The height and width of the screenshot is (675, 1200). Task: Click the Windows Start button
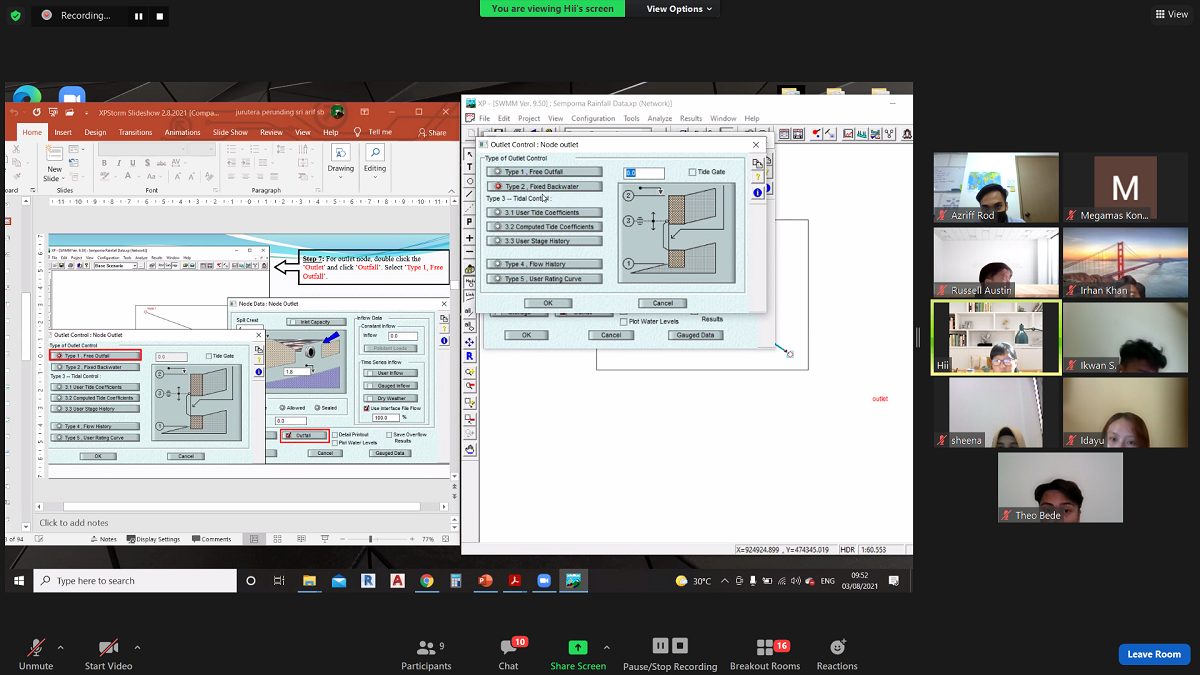pos(19,581)
